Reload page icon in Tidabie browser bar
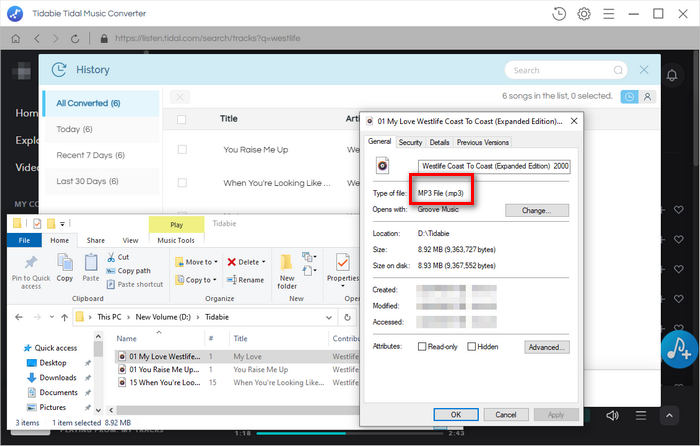 pyautogui.click(x=75, y=39)
